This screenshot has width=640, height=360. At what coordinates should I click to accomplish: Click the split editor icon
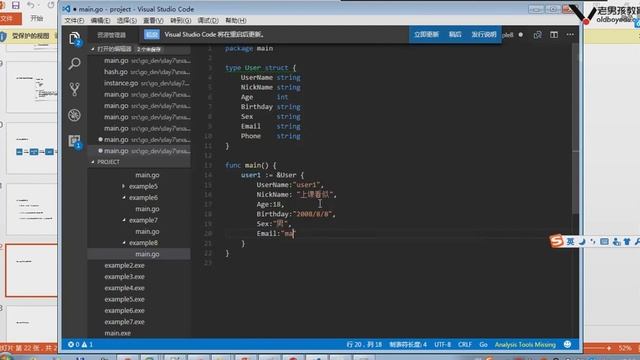pyautogui.click(x=553, y=35)
